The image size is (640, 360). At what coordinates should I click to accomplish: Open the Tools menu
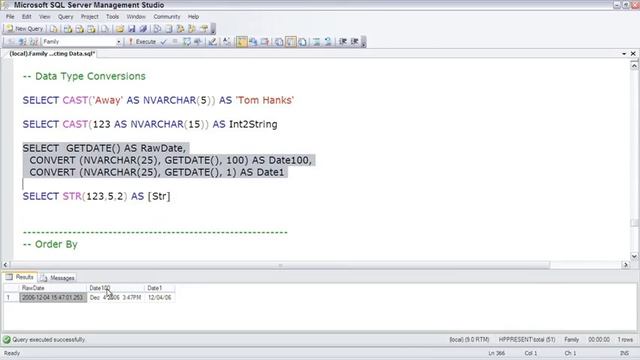112,17
